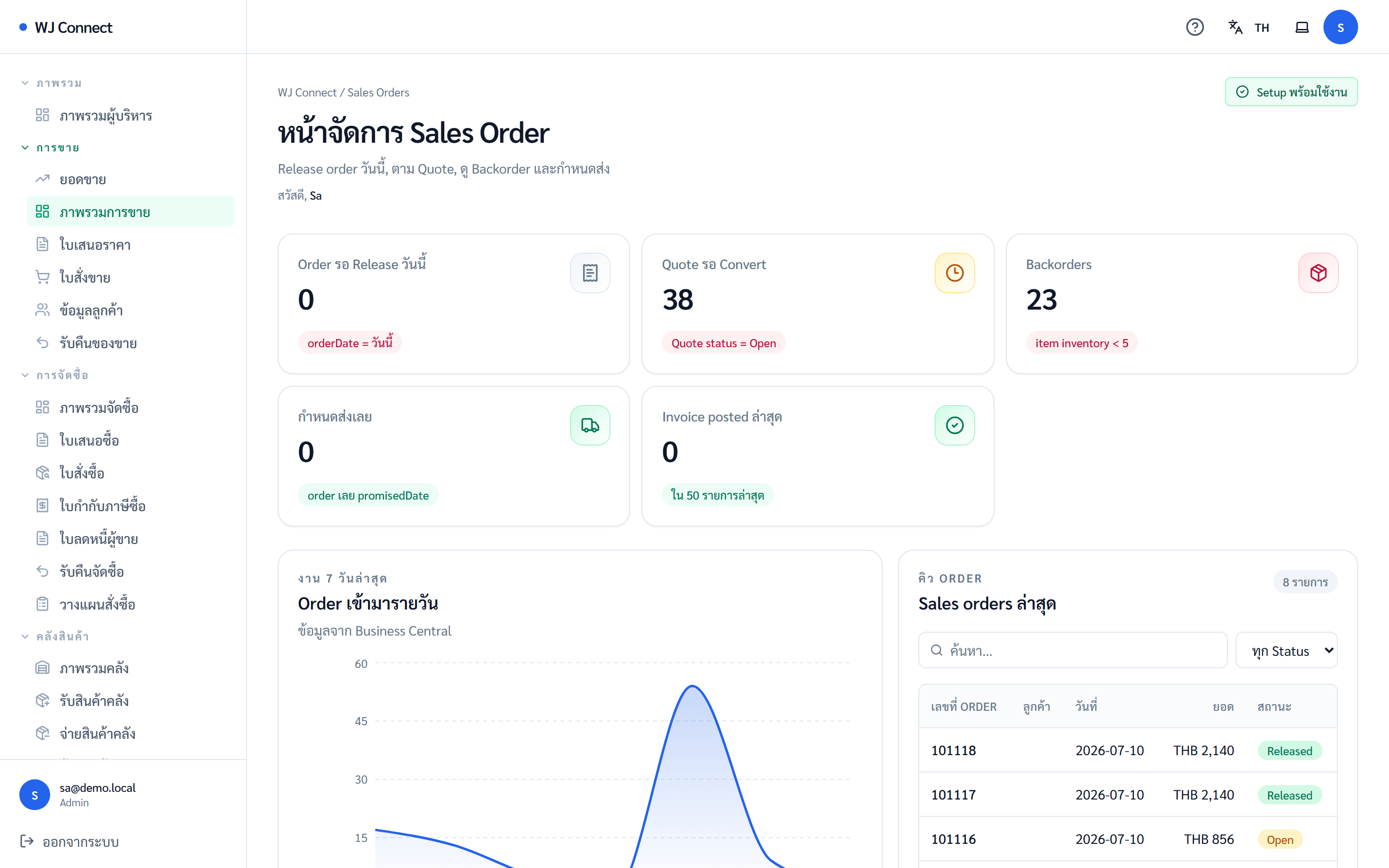Click the return arrow icon beside รับคืนของขาย
The height and width of the screenshot is (868, 1389).
coord(42,343)
